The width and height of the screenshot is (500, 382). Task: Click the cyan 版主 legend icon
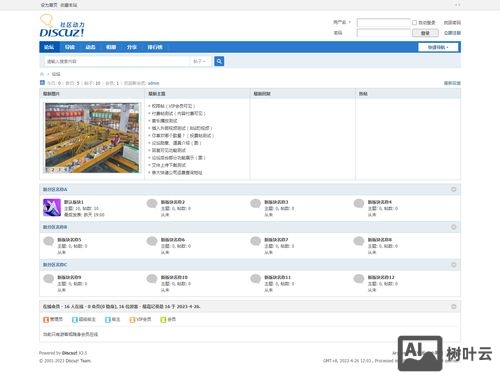pyautogui.click(x=108, y=319)
